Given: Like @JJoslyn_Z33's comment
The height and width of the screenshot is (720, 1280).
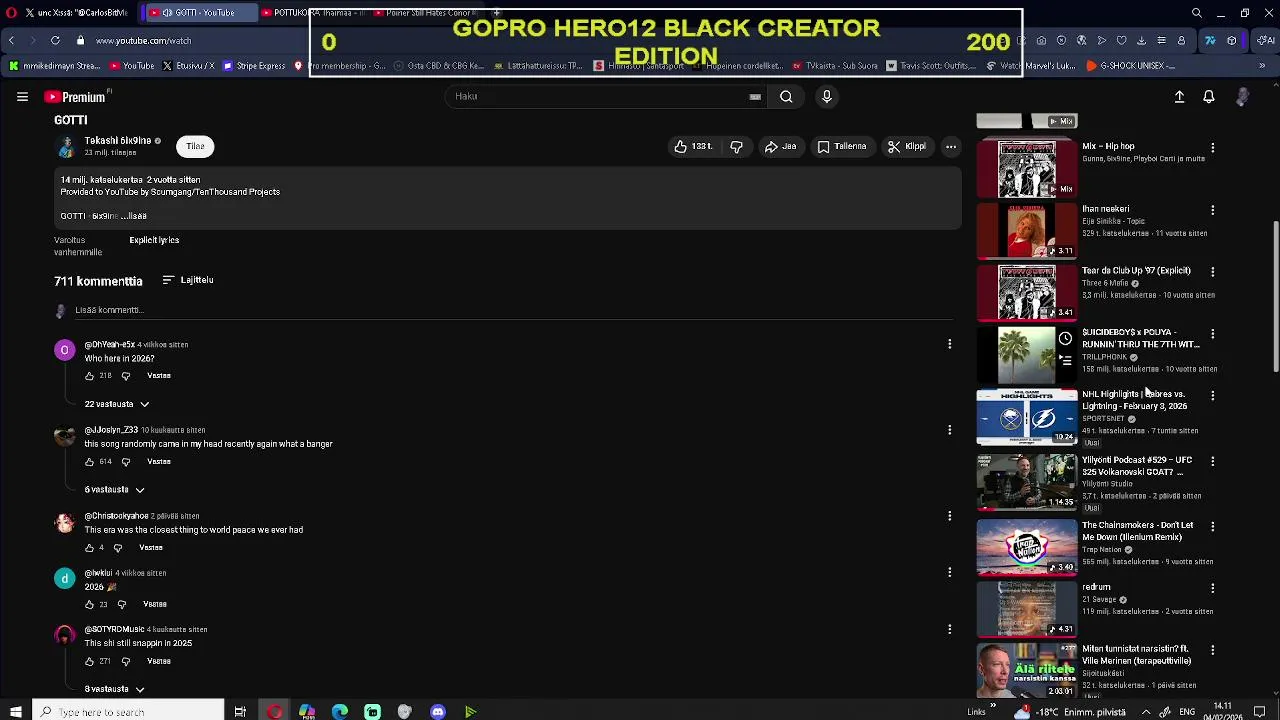Looking at the screenshot, I should [x=89, y=462].
